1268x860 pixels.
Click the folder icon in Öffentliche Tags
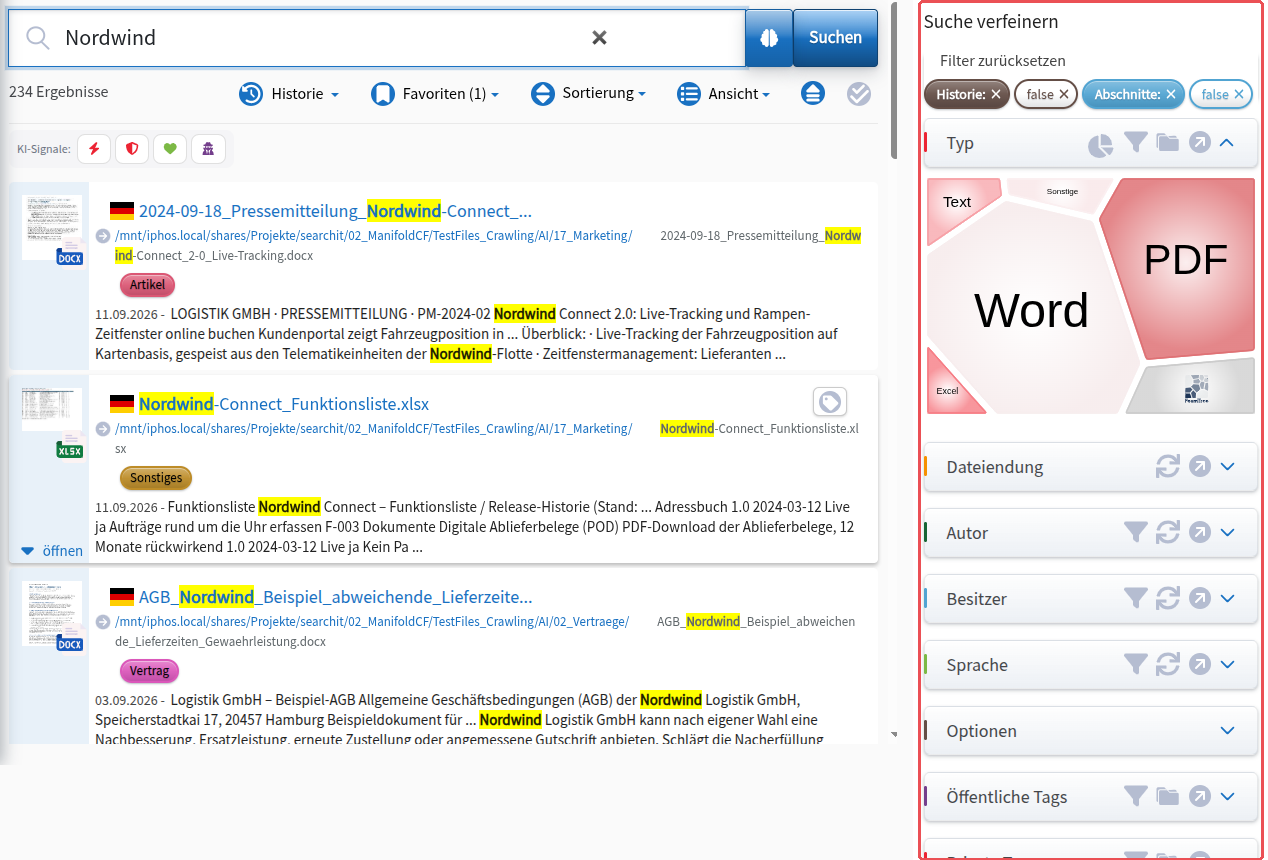tap(1168, 797)
